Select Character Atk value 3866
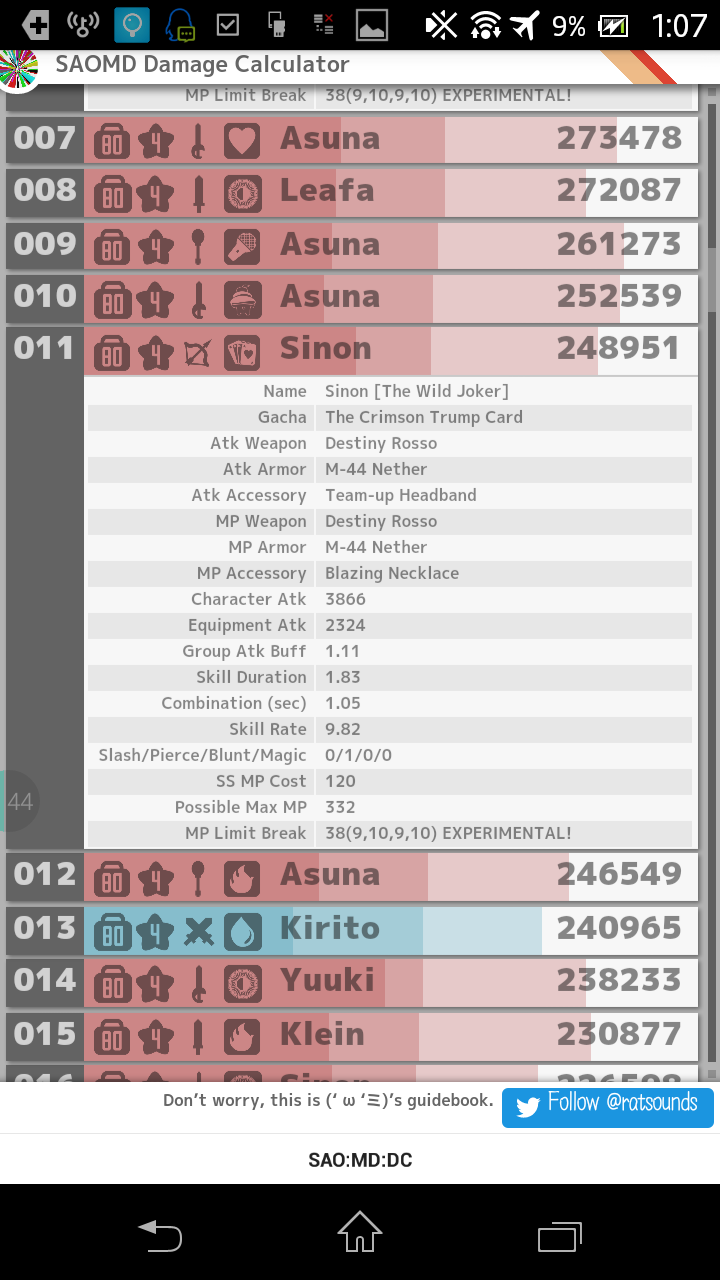 tap(346, 599)
